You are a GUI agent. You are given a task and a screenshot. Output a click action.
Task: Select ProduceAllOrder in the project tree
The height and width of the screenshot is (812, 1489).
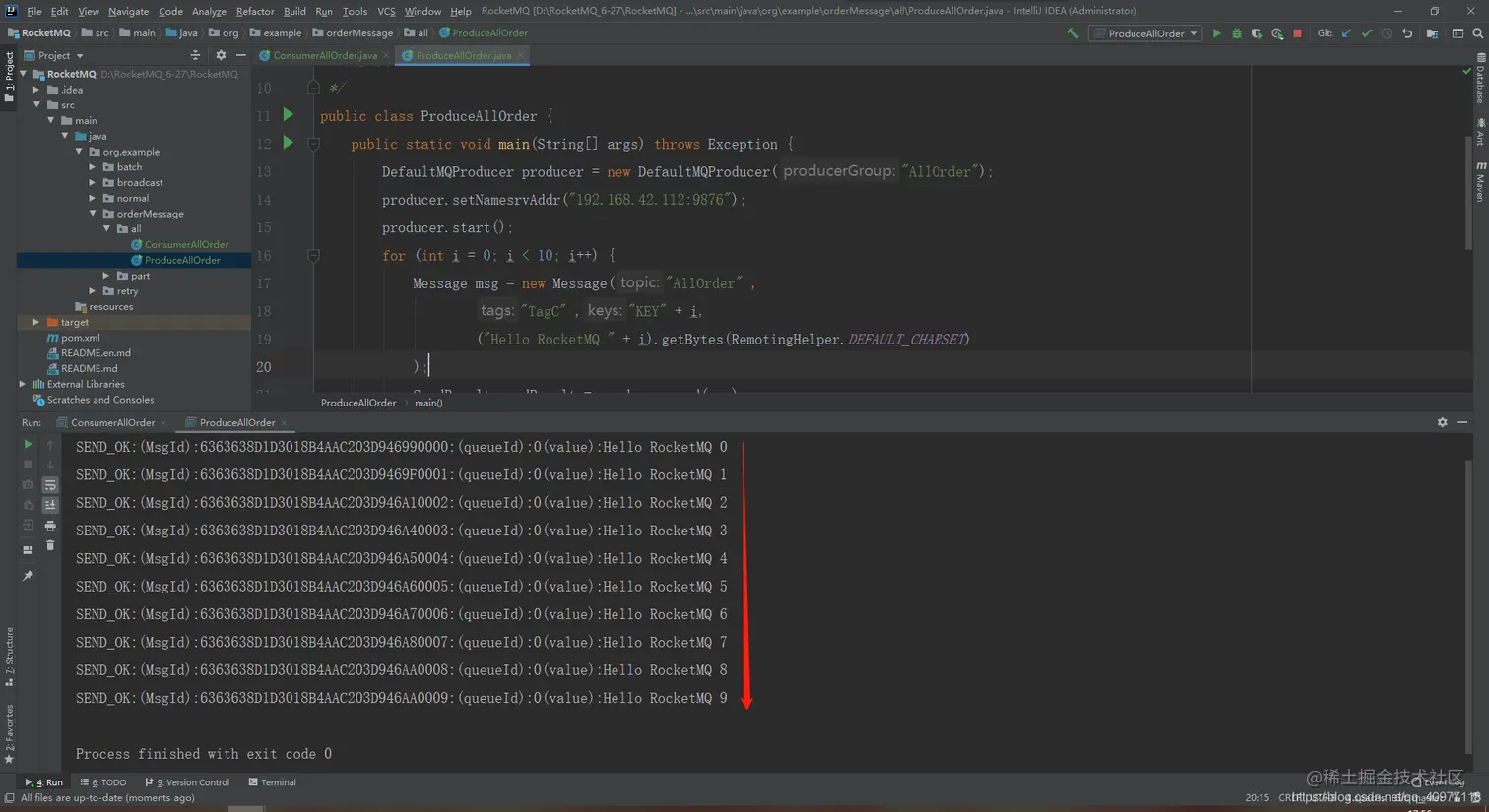point(182,260)
